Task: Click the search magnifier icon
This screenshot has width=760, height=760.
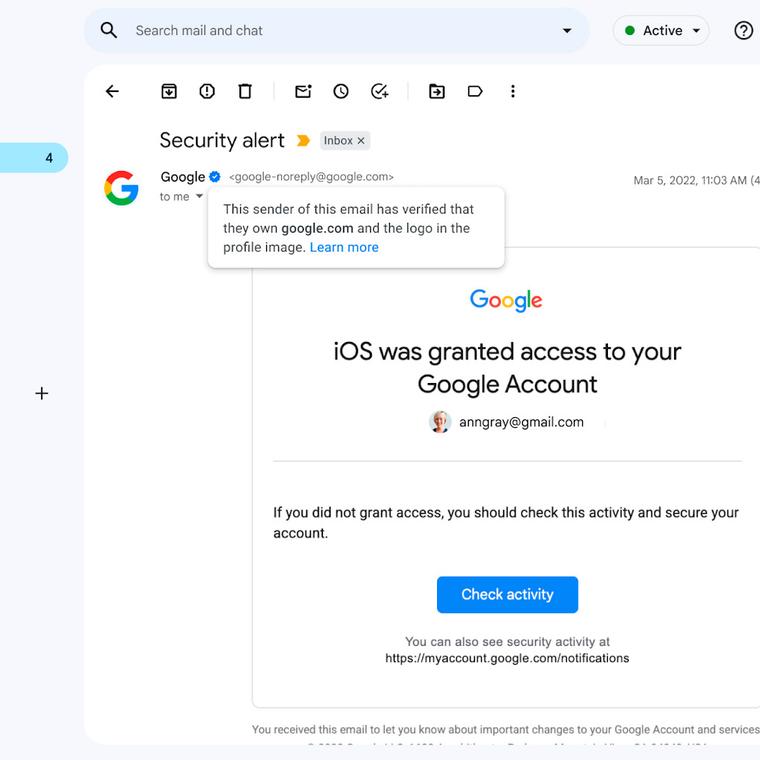Action: [109, 30]
